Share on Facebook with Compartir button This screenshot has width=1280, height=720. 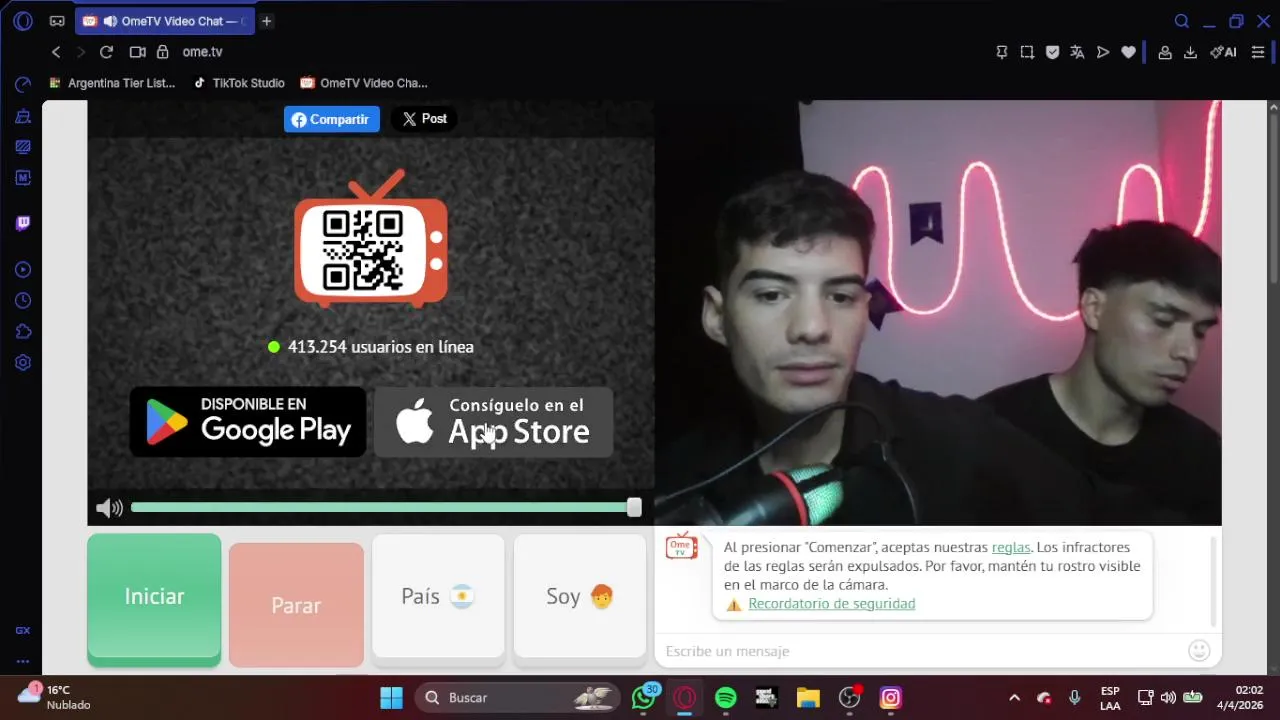pyautogui.click(x=332, y=119)
